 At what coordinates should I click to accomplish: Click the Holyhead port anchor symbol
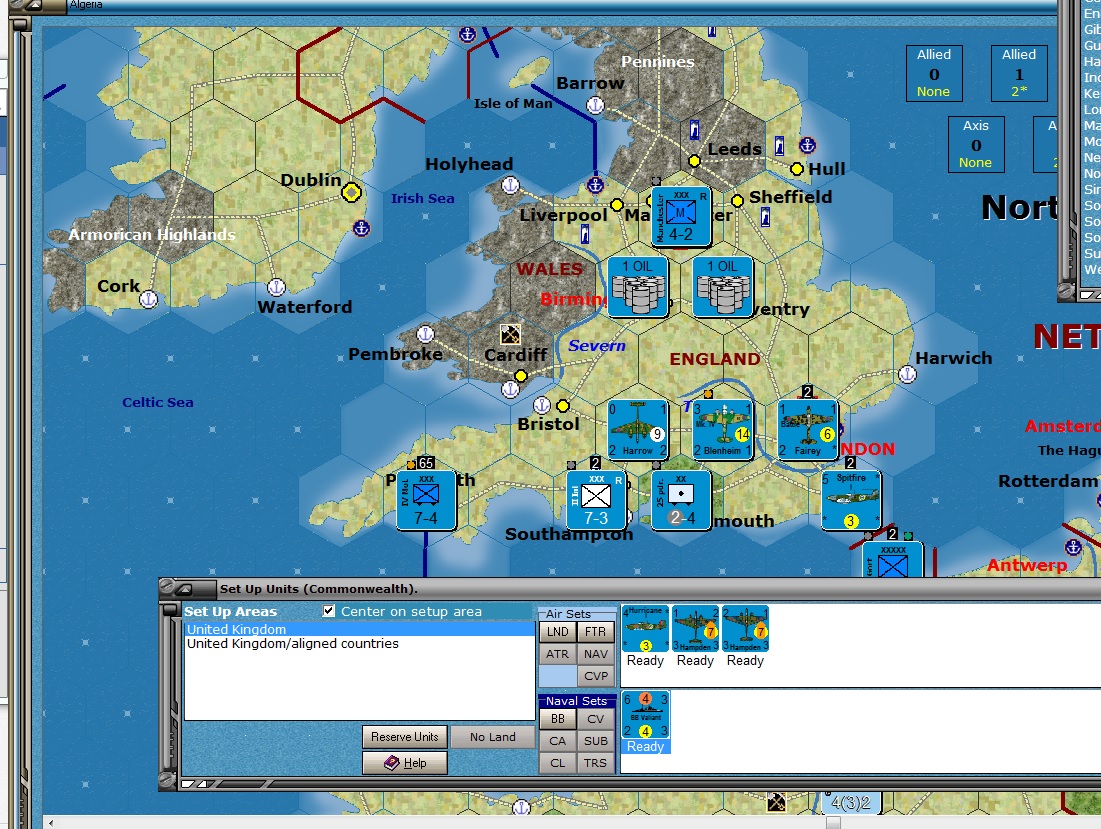pos(510,185)
